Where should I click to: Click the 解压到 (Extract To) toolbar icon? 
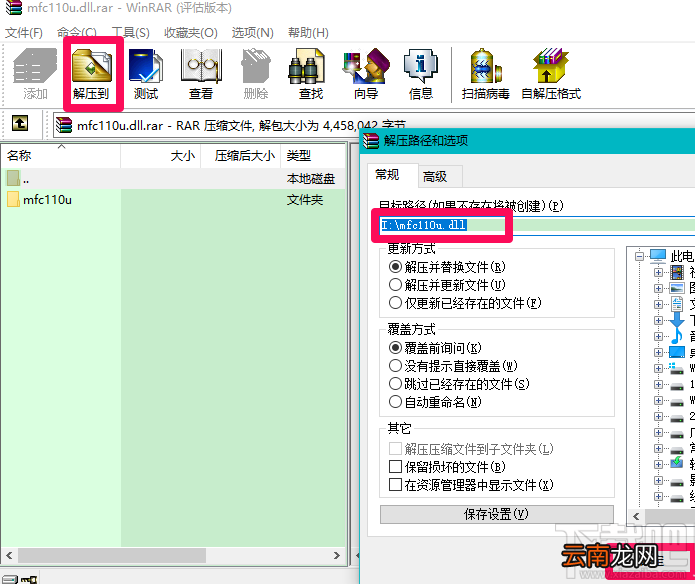pos(92,66)
